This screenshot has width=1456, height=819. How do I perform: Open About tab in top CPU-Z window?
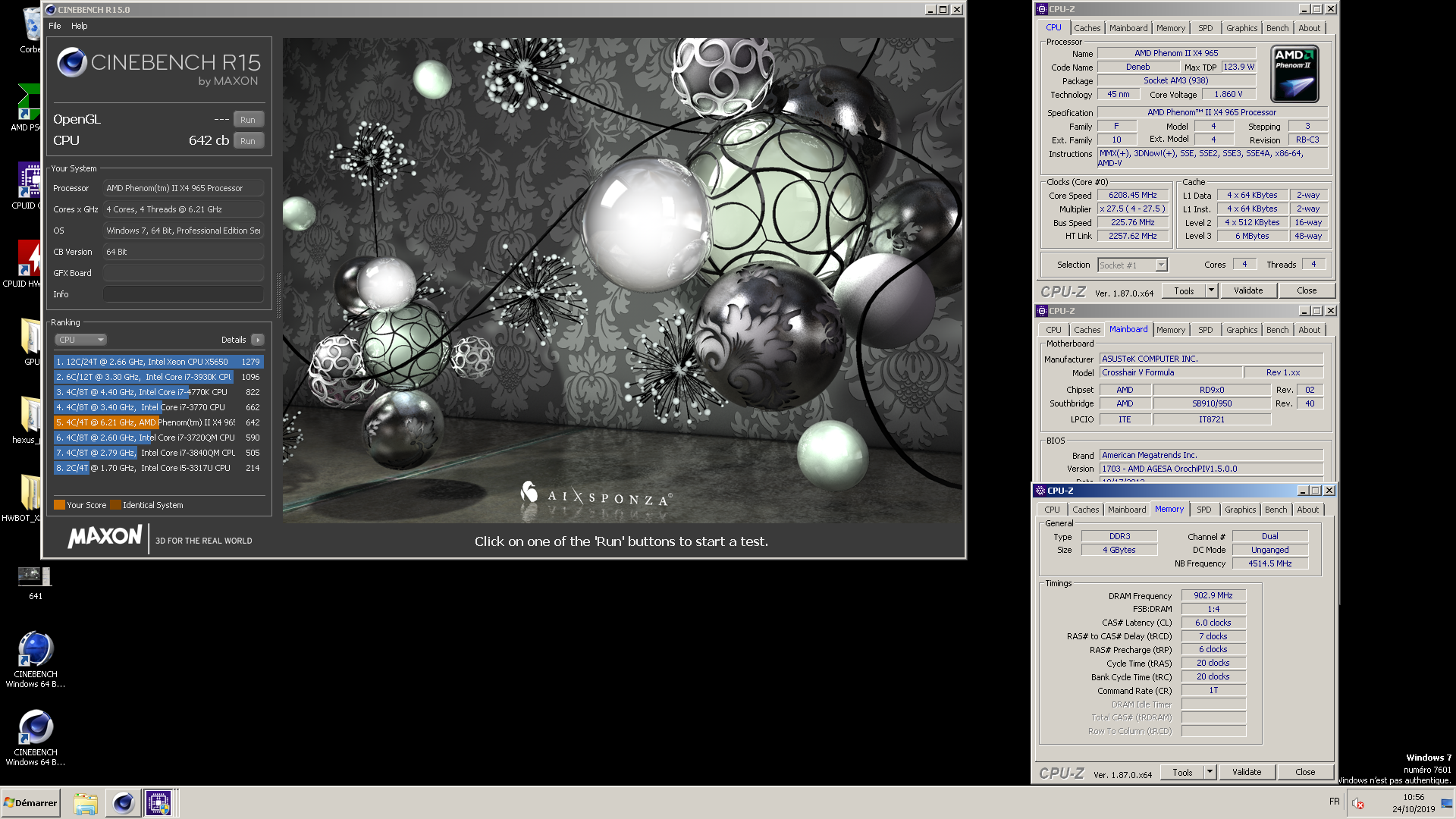click(x=1309, y=28)
